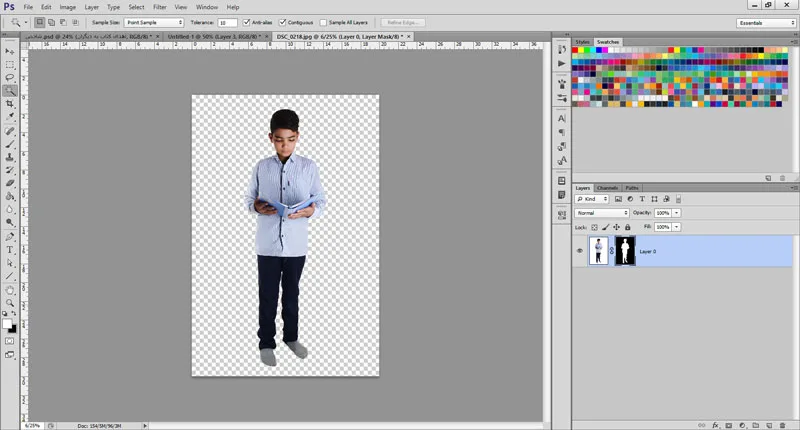Open the Filter menu
This screenshot has height=430, width=800.
pyautogui.click(x=160, y=7)
